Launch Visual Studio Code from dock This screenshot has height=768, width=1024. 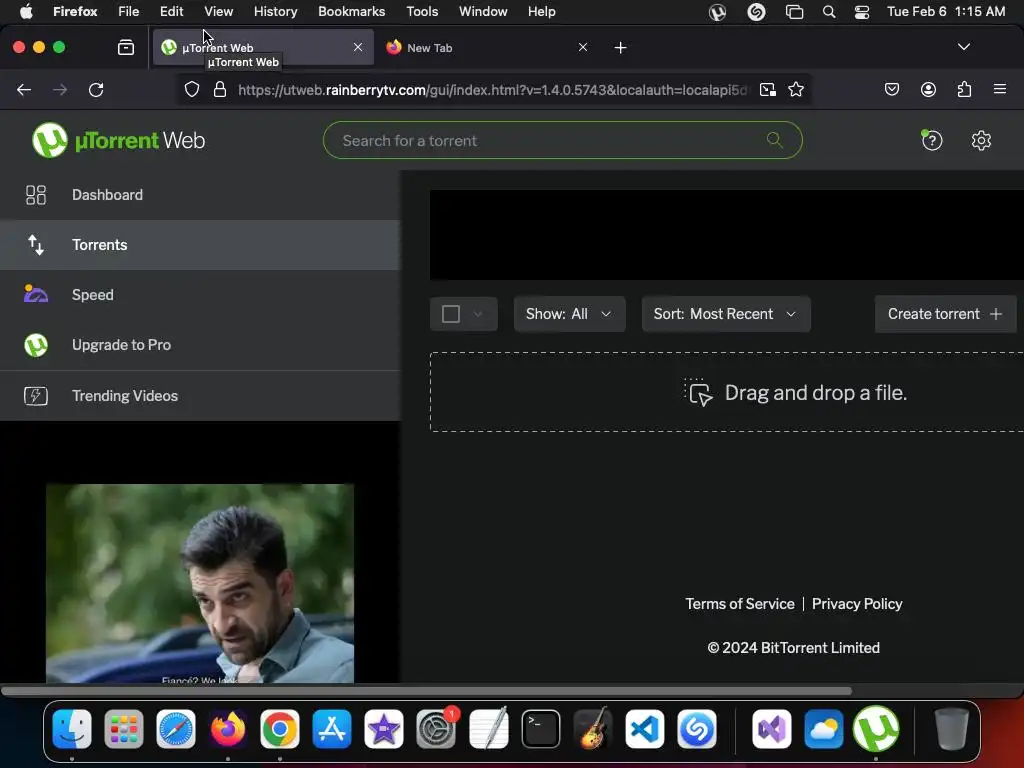[645, 729]
